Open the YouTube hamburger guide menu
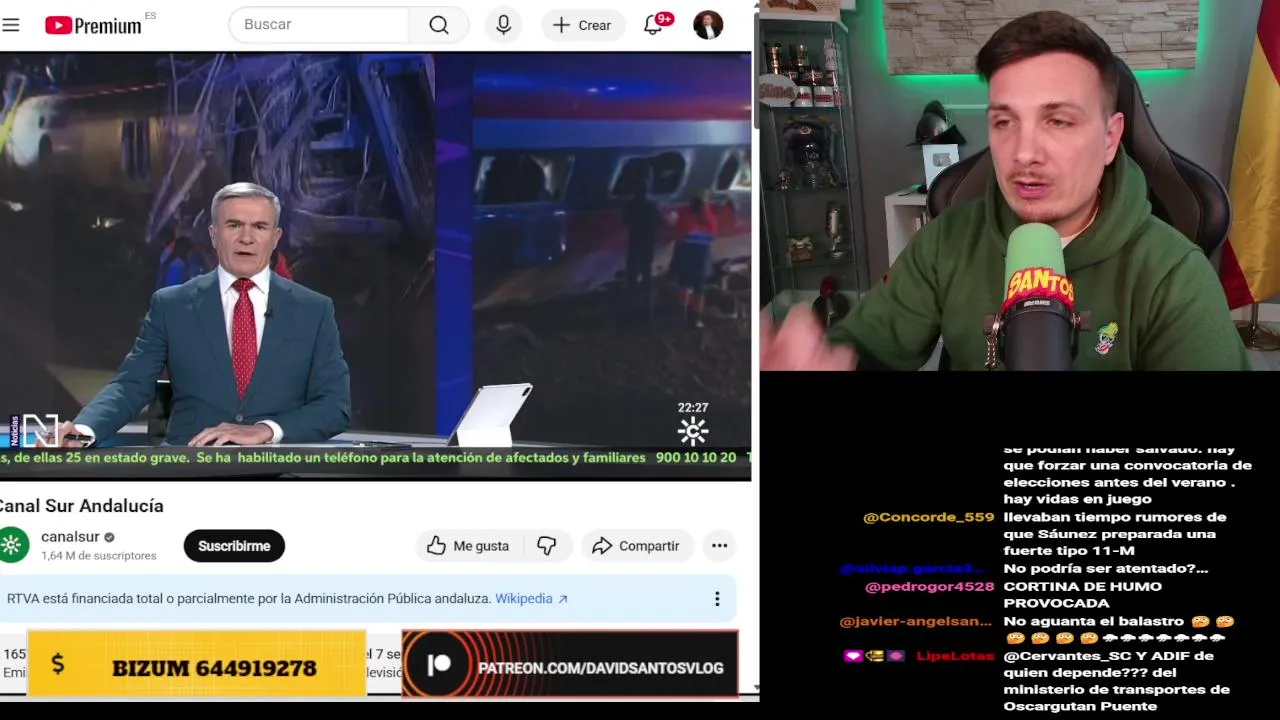Viewport: 1280px width, 720px height. tap(11, 25)
